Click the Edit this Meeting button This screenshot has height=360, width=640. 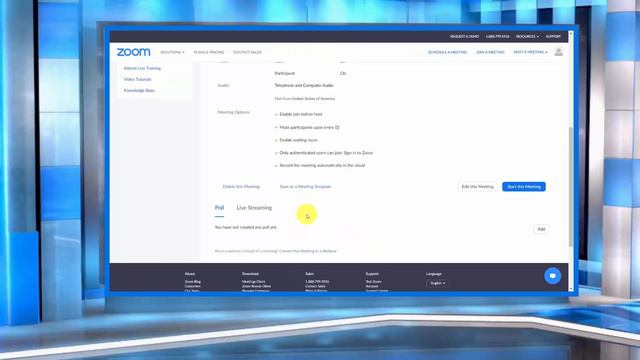tap(477, 187)
